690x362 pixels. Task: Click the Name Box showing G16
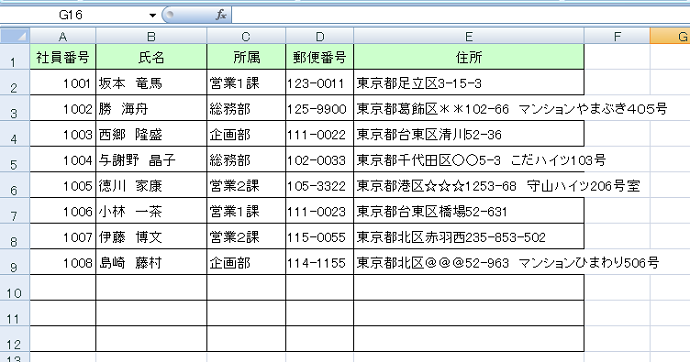click(x=70, y=15)
